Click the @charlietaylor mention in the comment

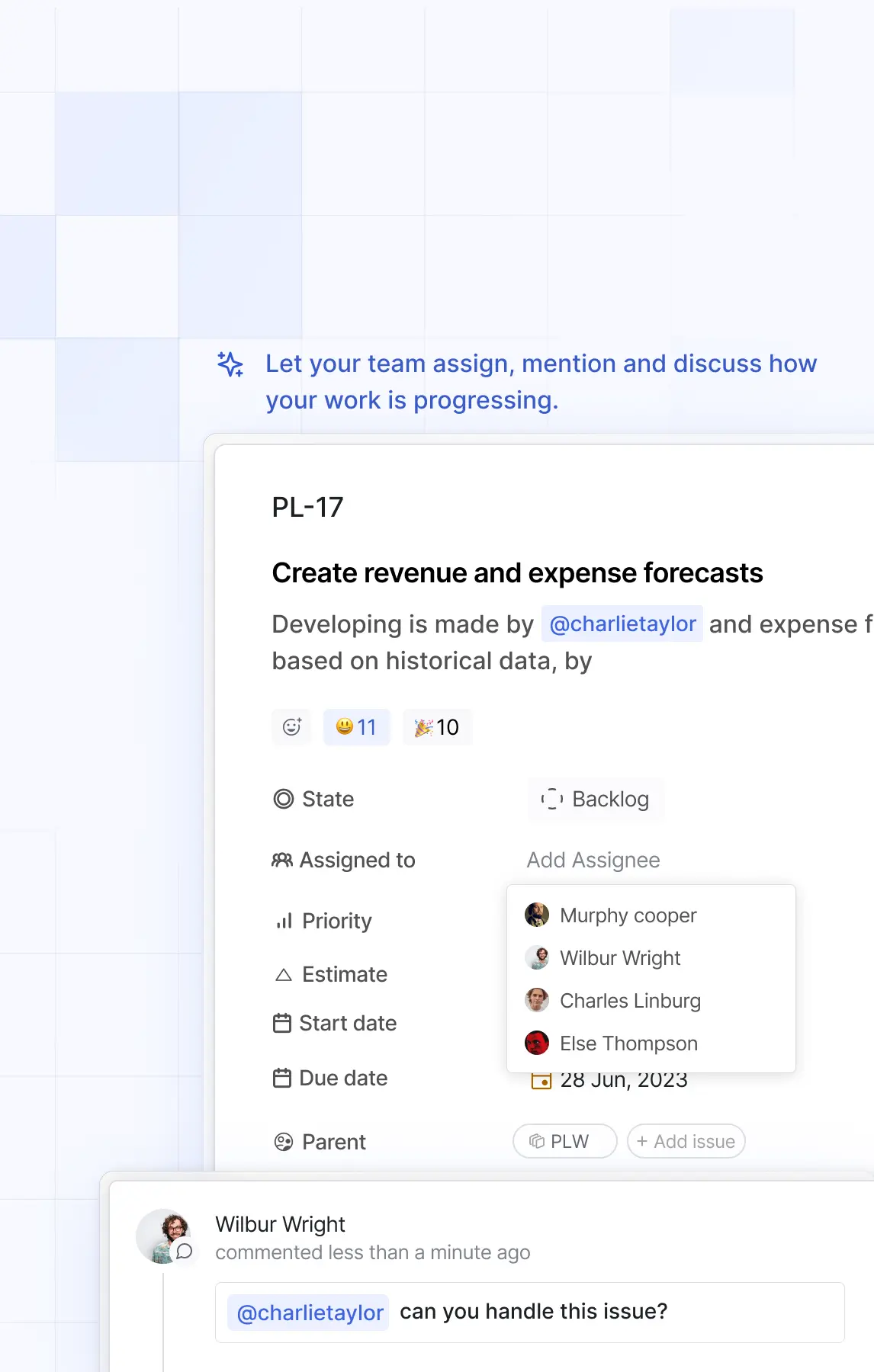click(x=309, y=1313)
